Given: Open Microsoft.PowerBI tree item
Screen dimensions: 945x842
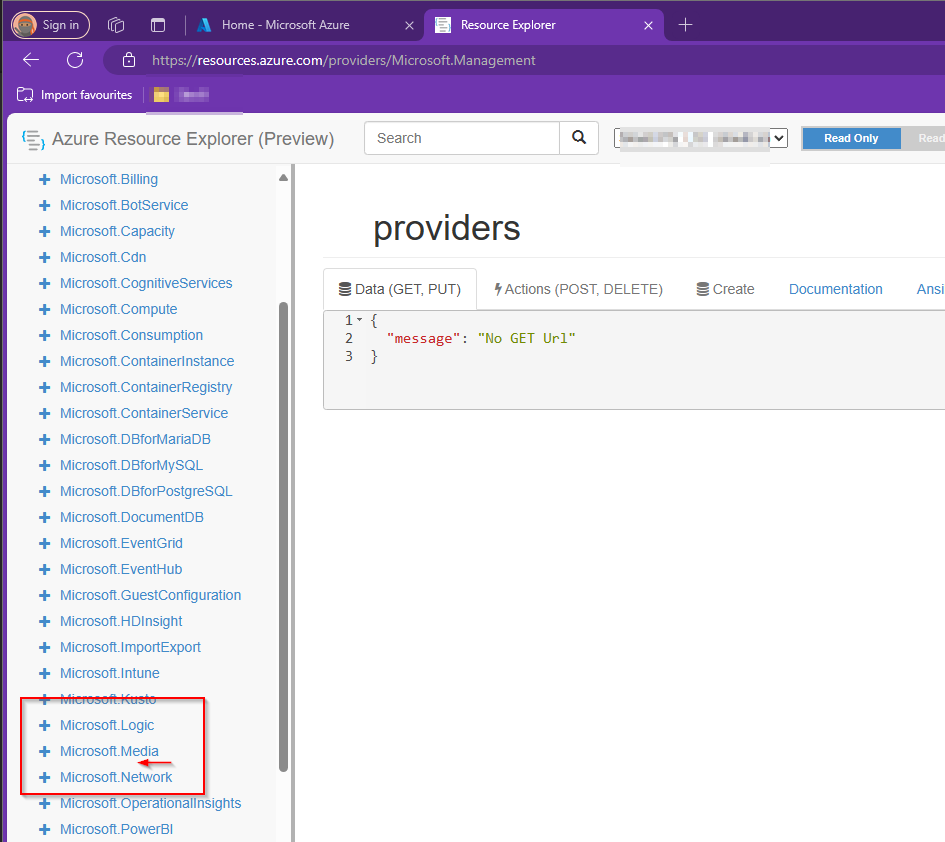Looking at the screenshot, I should 116,829.
